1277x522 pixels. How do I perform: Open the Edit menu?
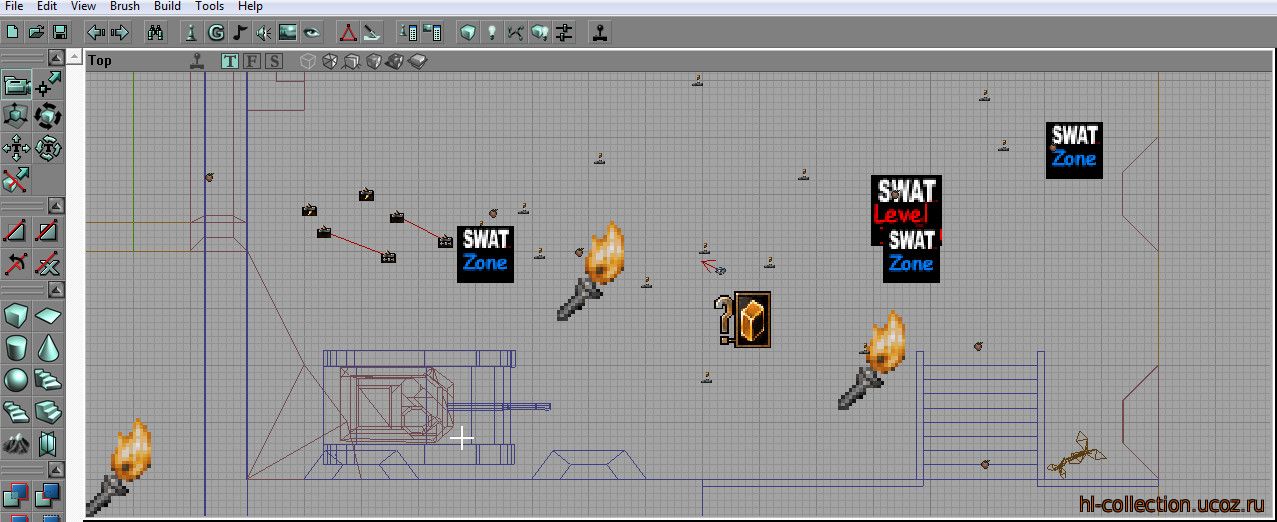(x=47, y=6)
